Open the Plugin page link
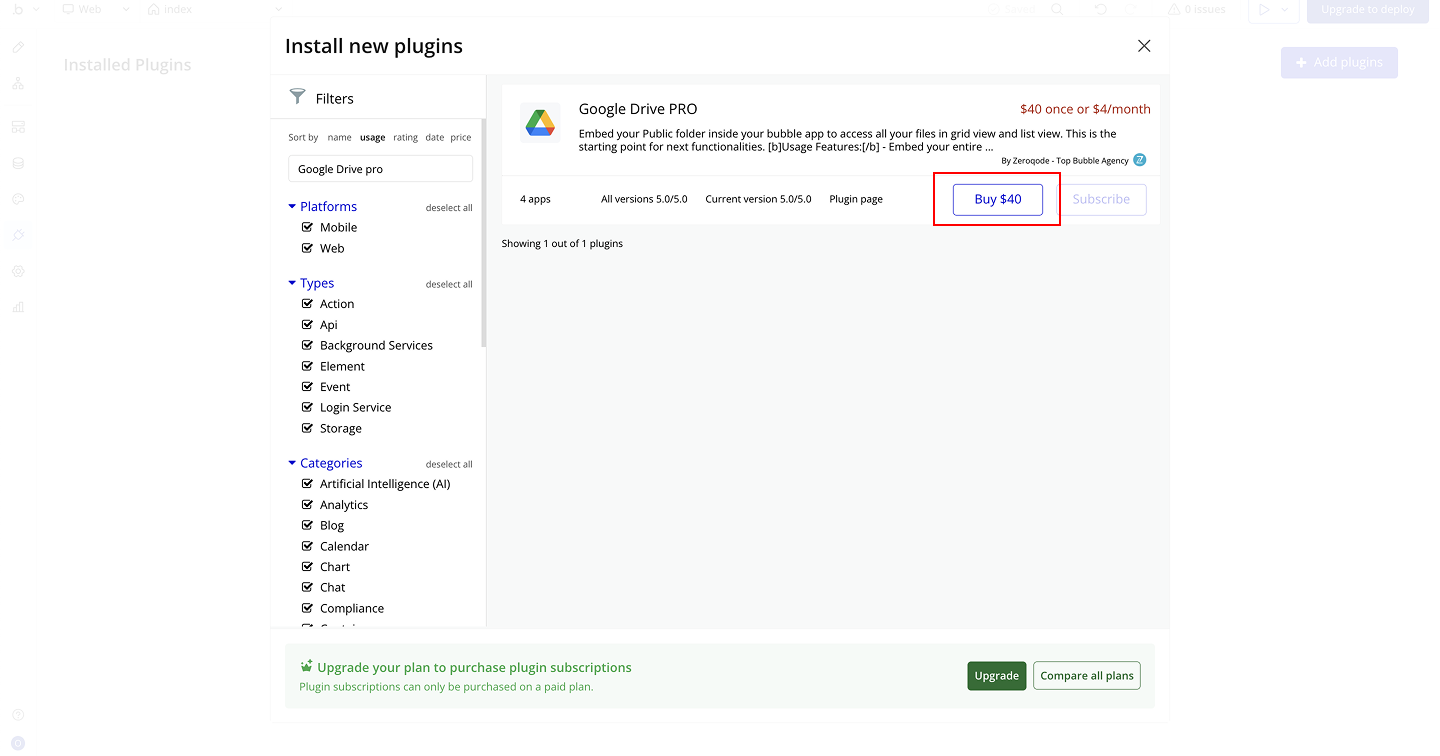This screenshot has width=1440, height=756. click(x=855, y=199)
